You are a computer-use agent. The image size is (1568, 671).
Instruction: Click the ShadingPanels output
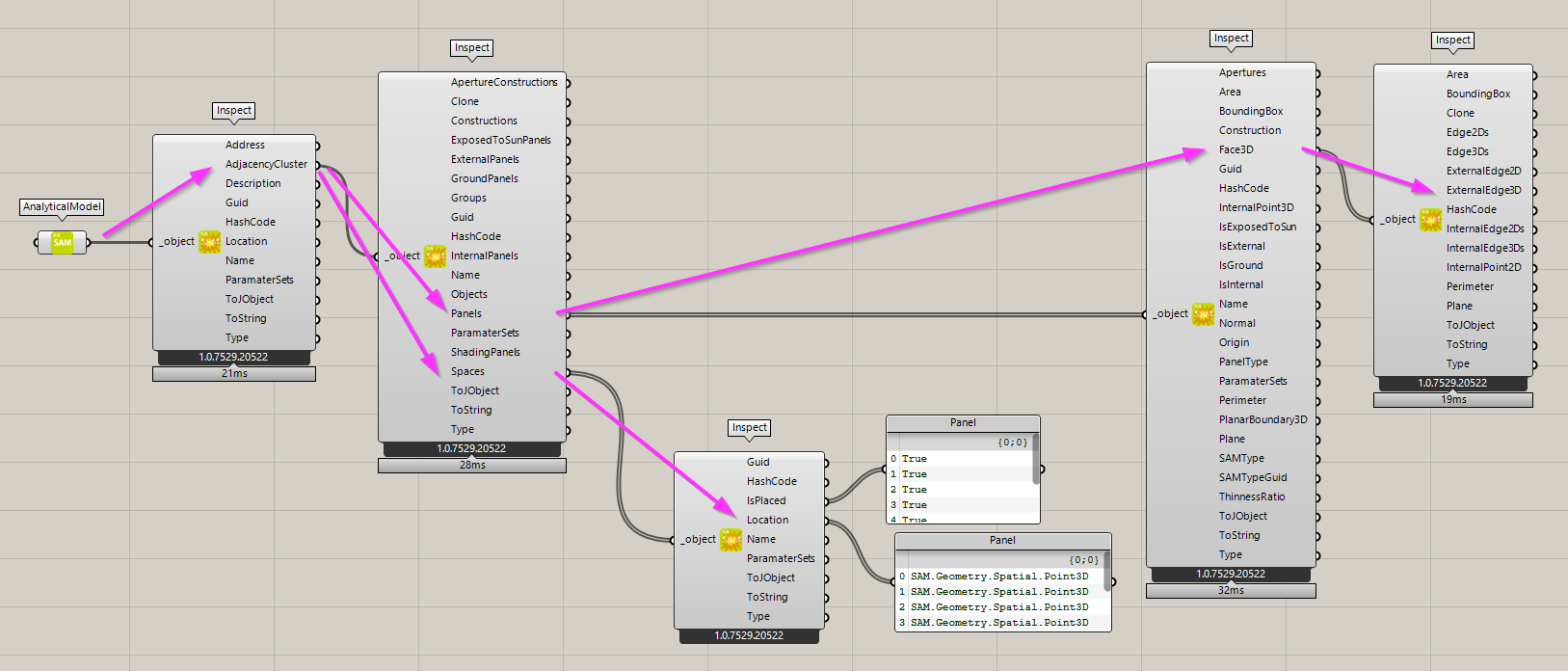tap(486, 353)
